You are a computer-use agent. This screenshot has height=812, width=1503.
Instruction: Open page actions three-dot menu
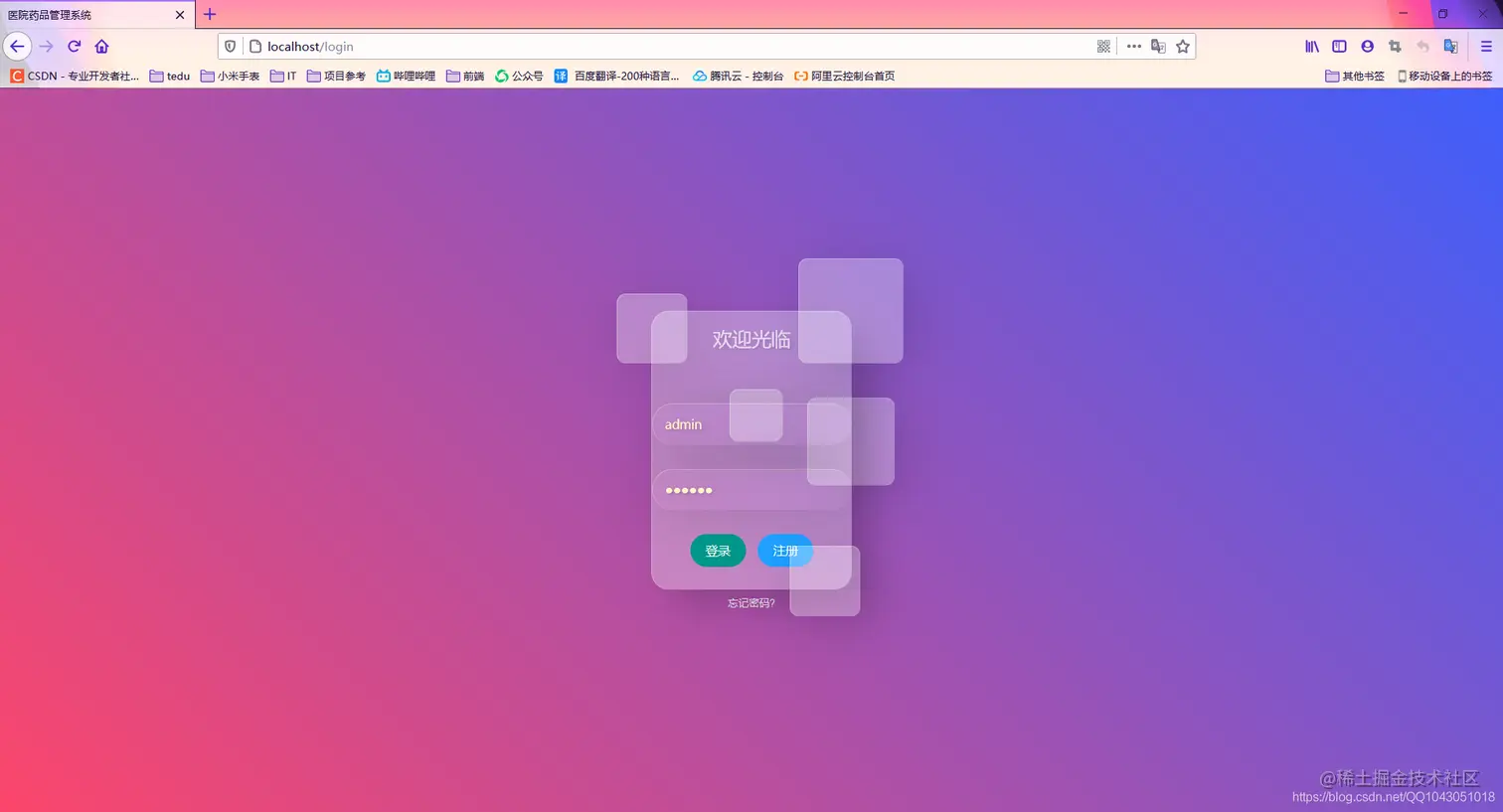(x=1133, y=47)
